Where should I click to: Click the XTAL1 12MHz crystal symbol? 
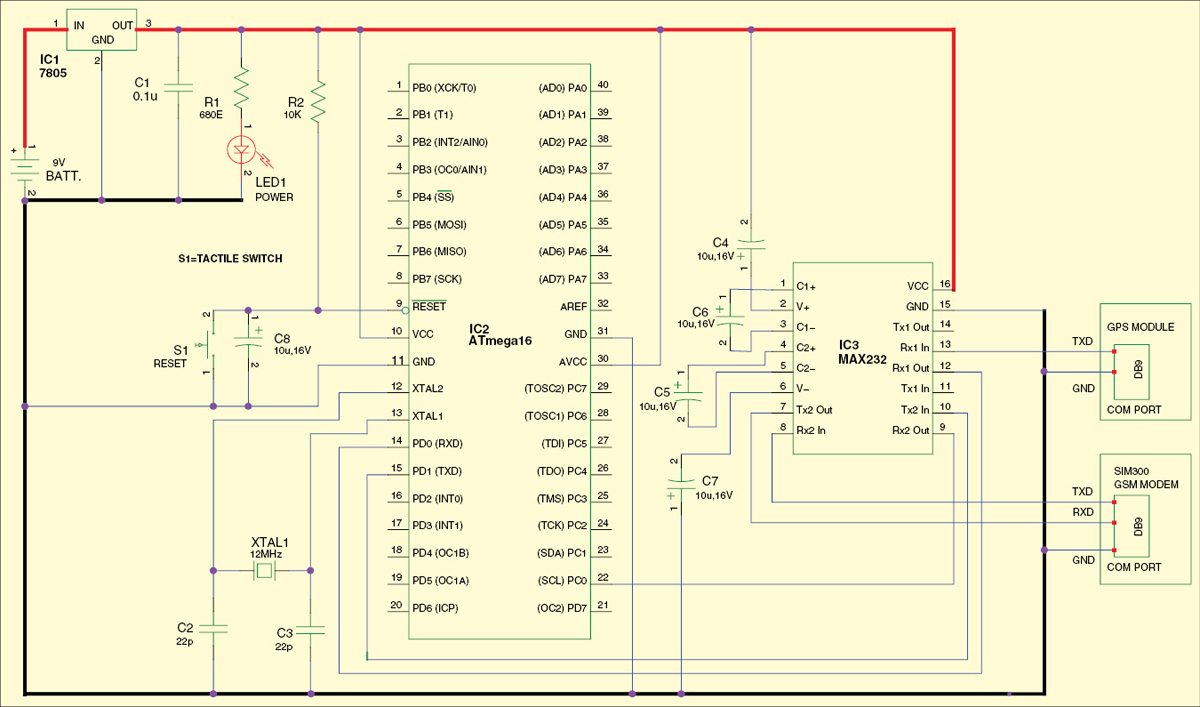[x=264, y=570]
